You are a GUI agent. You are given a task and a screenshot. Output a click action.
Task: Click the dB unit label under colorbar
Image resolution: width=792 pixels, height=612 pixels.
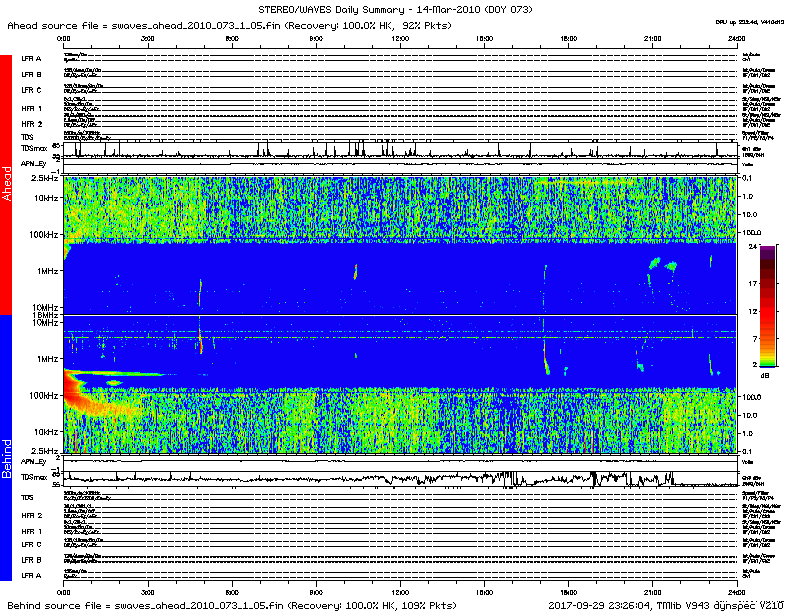point(767,377)
